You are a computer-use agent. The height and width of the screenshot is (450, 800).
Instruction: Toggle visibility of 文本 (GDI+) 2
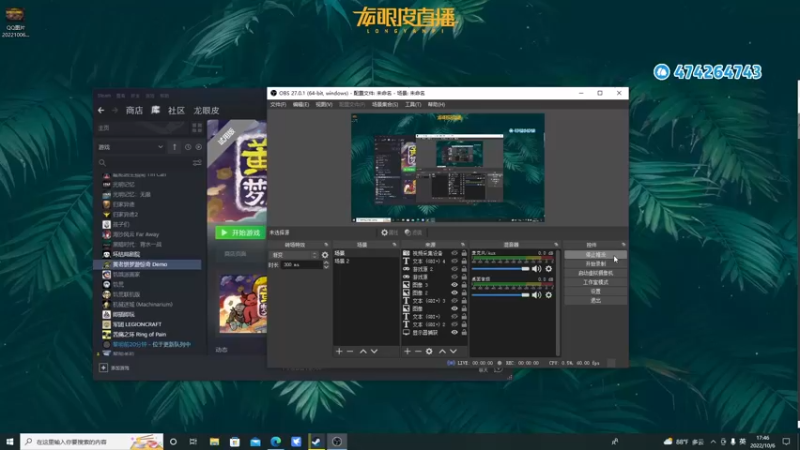[x=454, y=324]
